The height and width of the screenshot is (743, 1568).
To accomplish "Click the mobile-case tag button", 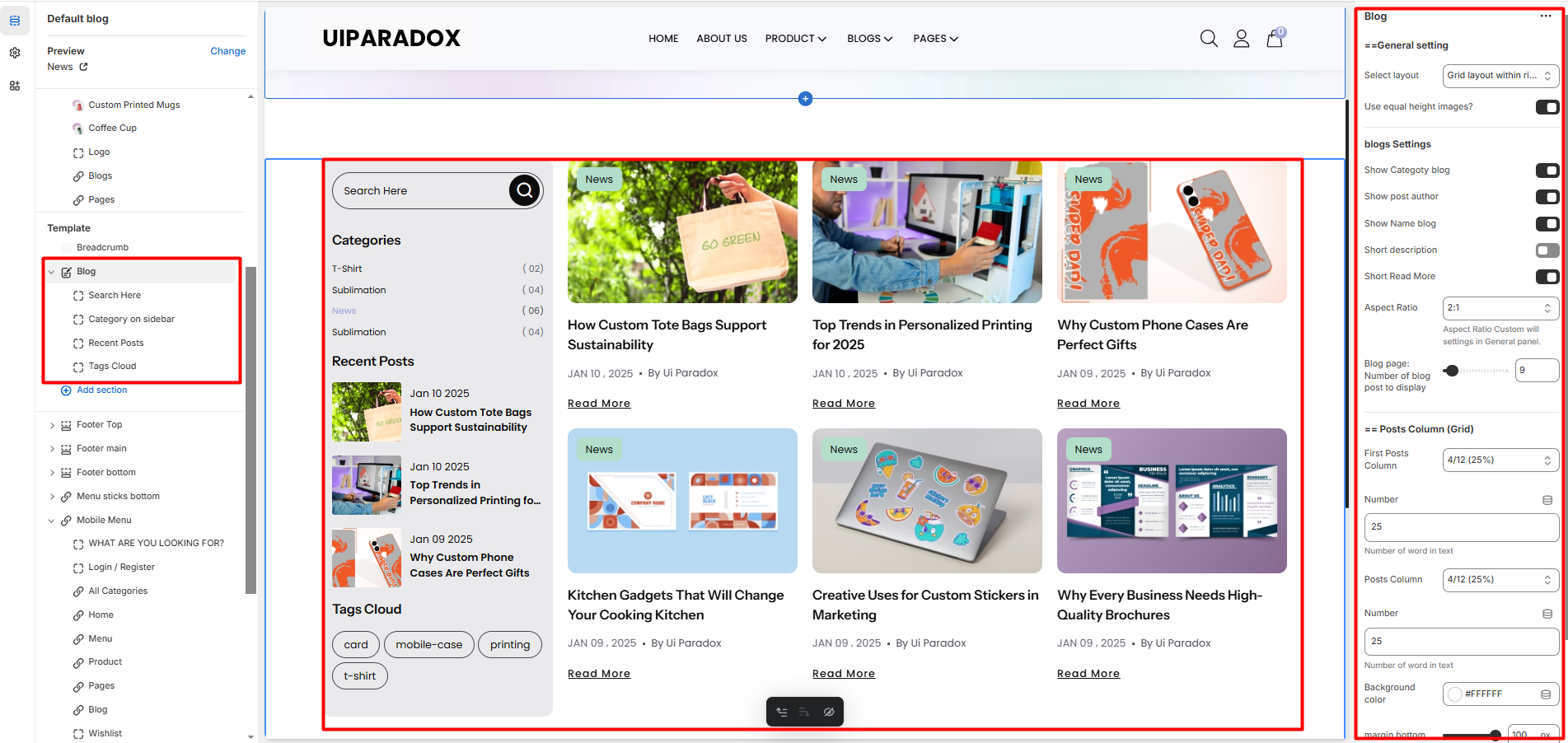I will point(429,645).
